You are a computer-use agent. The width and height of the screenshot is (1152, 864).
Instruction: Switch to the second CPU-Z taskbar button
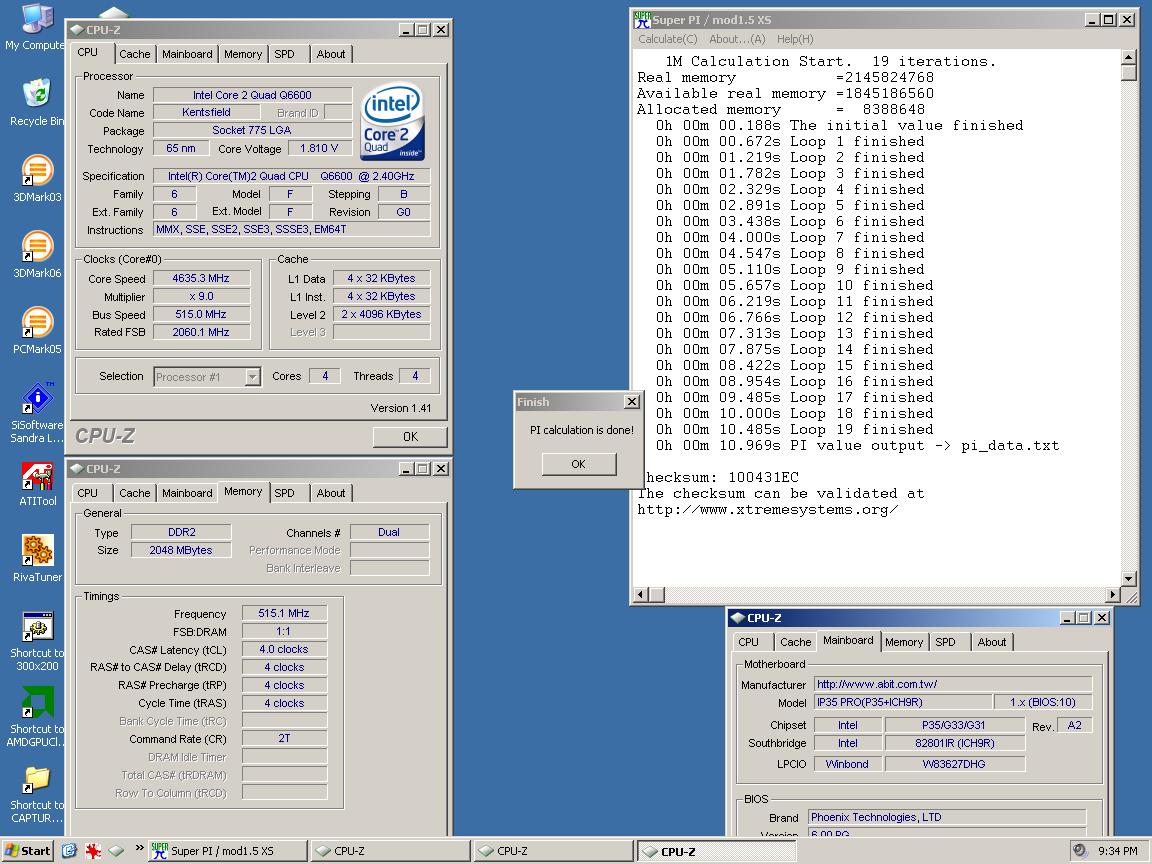click(x=553, y=851)
